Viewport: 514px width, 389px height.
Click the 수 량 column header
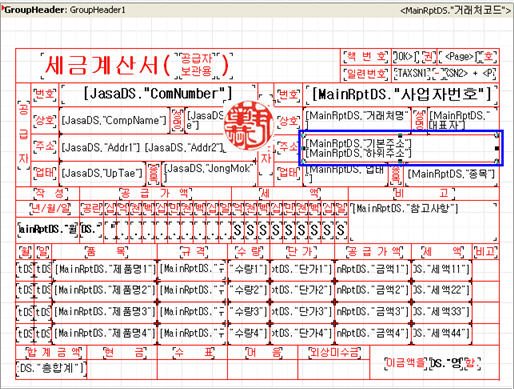pyautogui.click(x=248, y=251)
